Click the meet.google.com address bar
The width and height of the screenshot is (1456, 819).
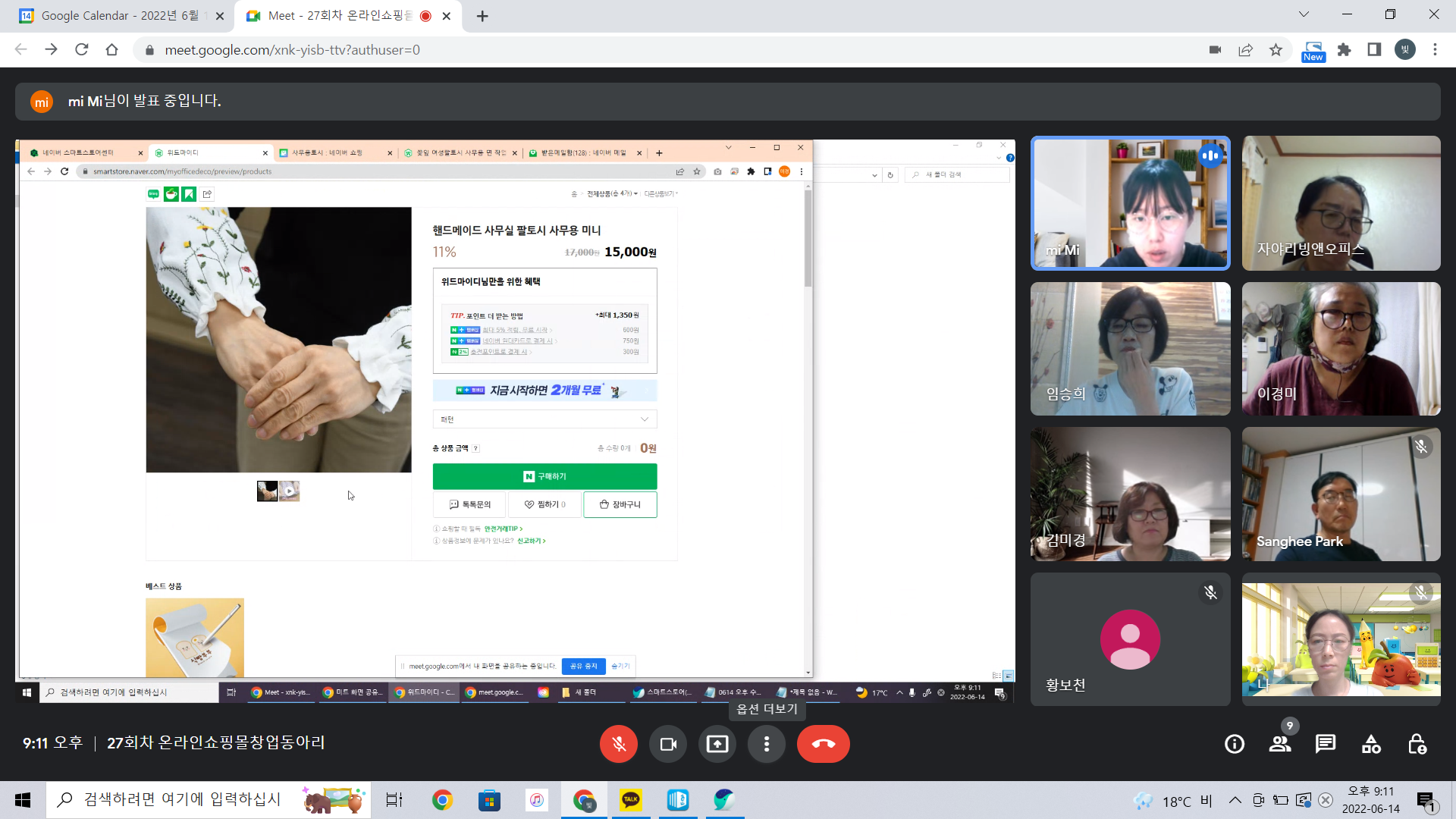coord(667,50)
